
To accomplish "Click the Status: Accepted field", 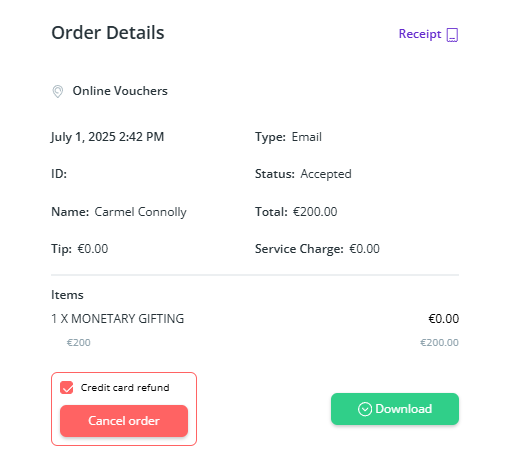I will [303, 174].
